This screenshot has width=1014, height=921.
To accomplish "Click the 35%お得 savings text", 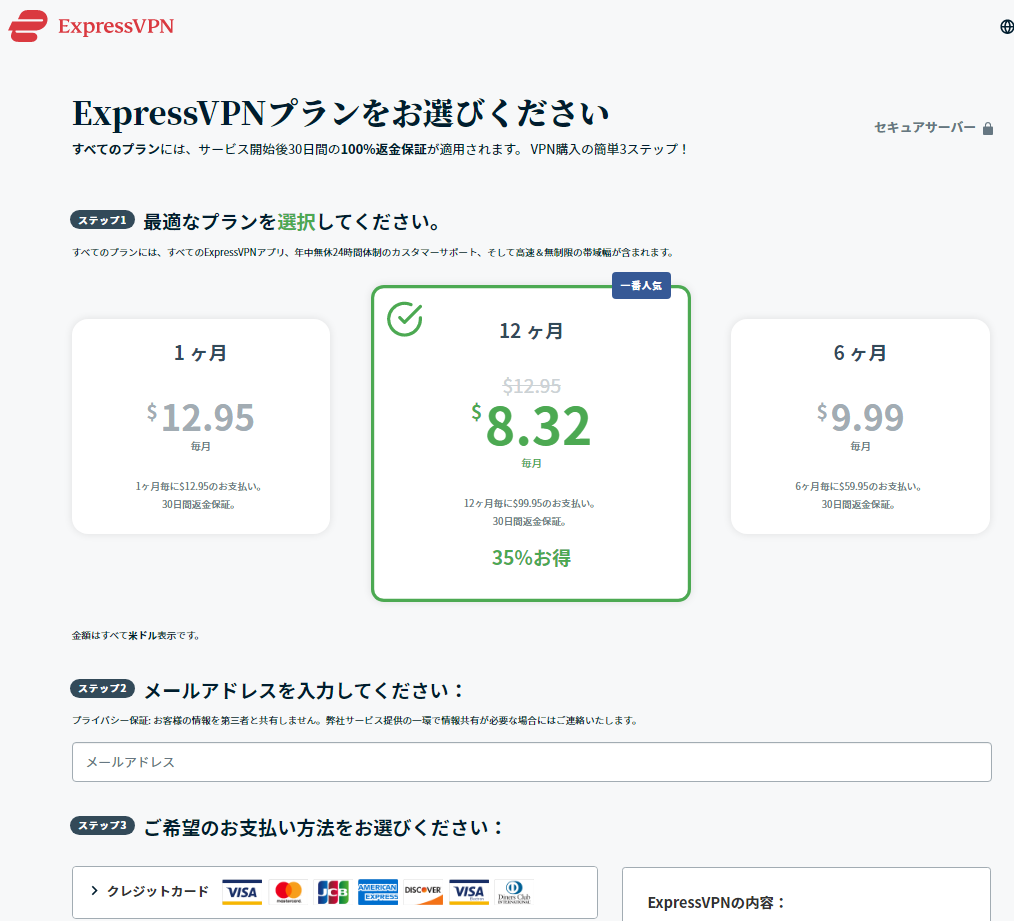I will click(532, 558).
